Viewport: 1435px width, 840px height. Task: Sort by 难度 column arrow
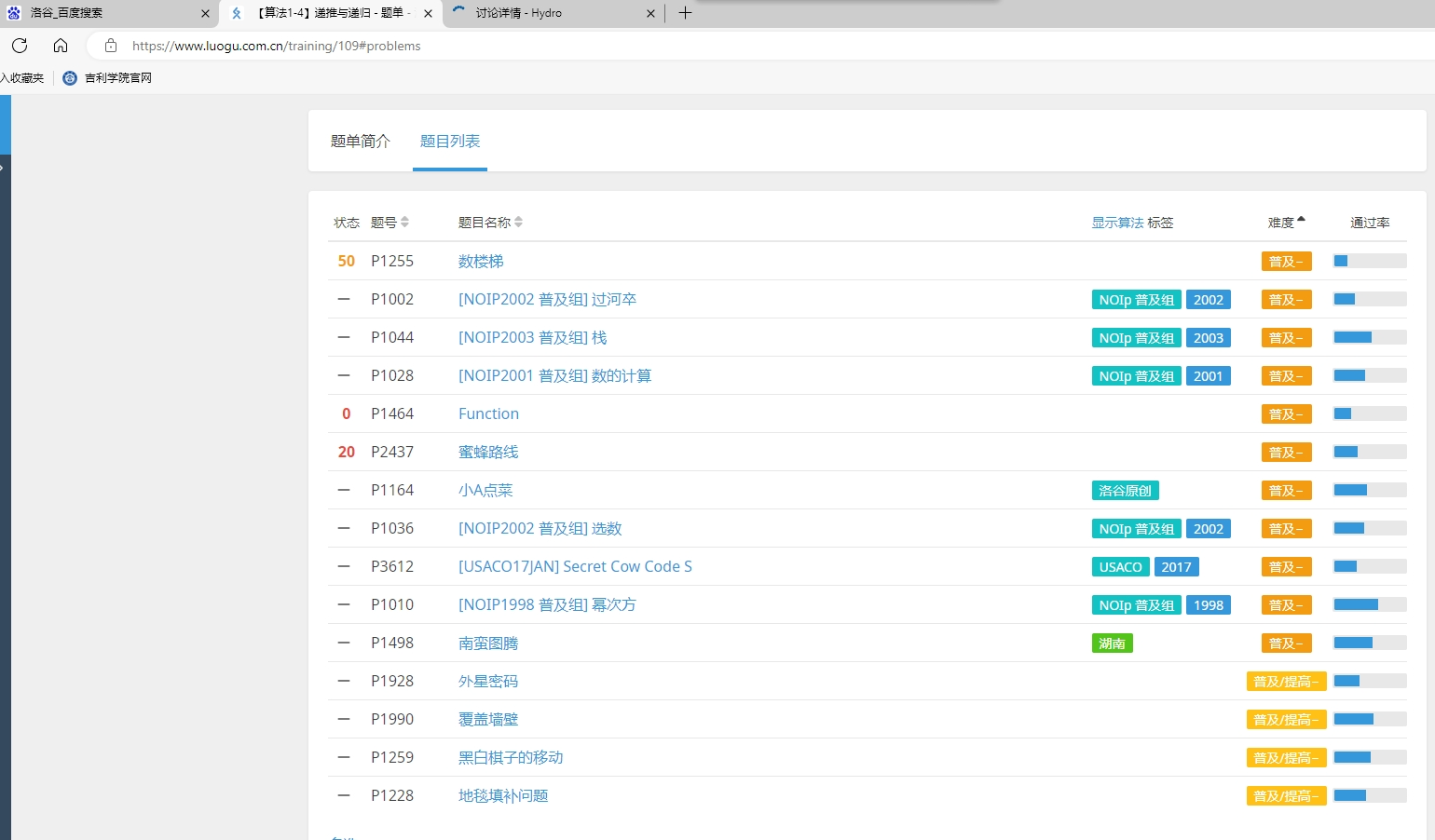[1301, 221]
